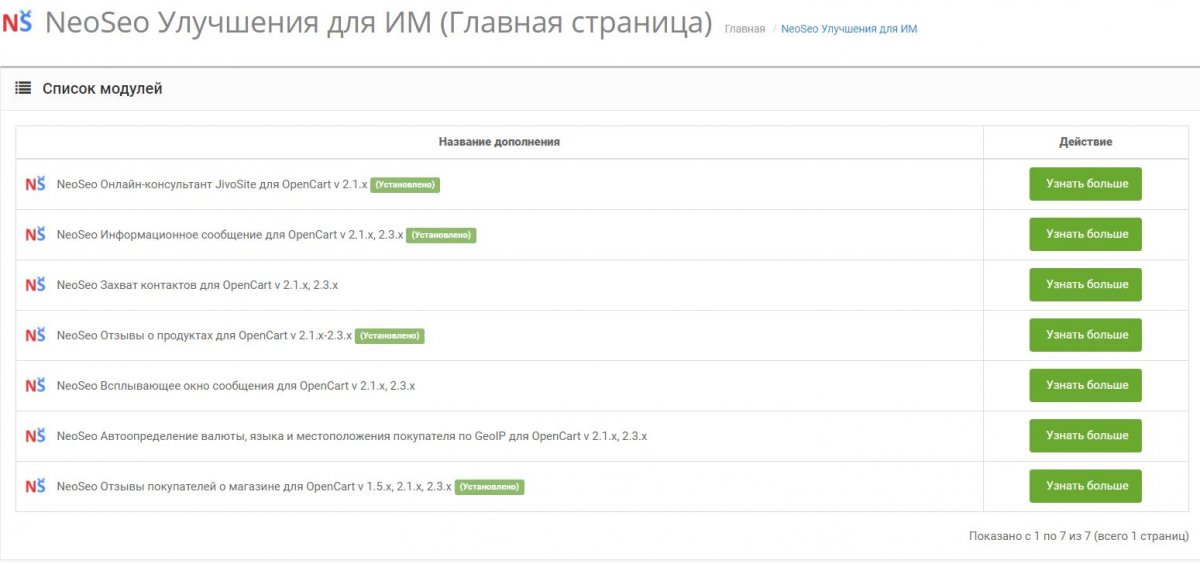Open Узнать больше for Захват контактов

point(1086,284)
